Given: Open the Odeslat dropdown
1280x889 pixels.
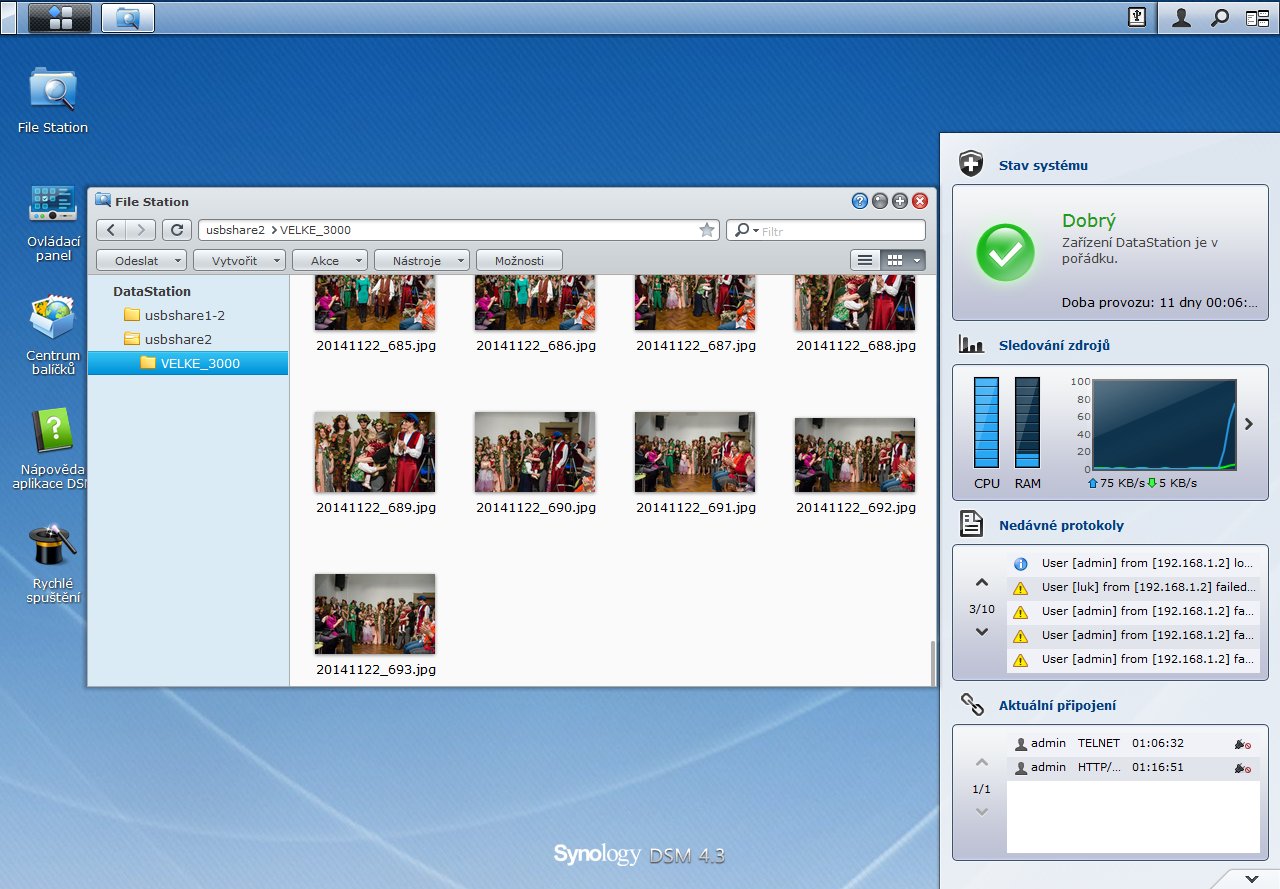Looking at the screenshot, I should 141,260.
